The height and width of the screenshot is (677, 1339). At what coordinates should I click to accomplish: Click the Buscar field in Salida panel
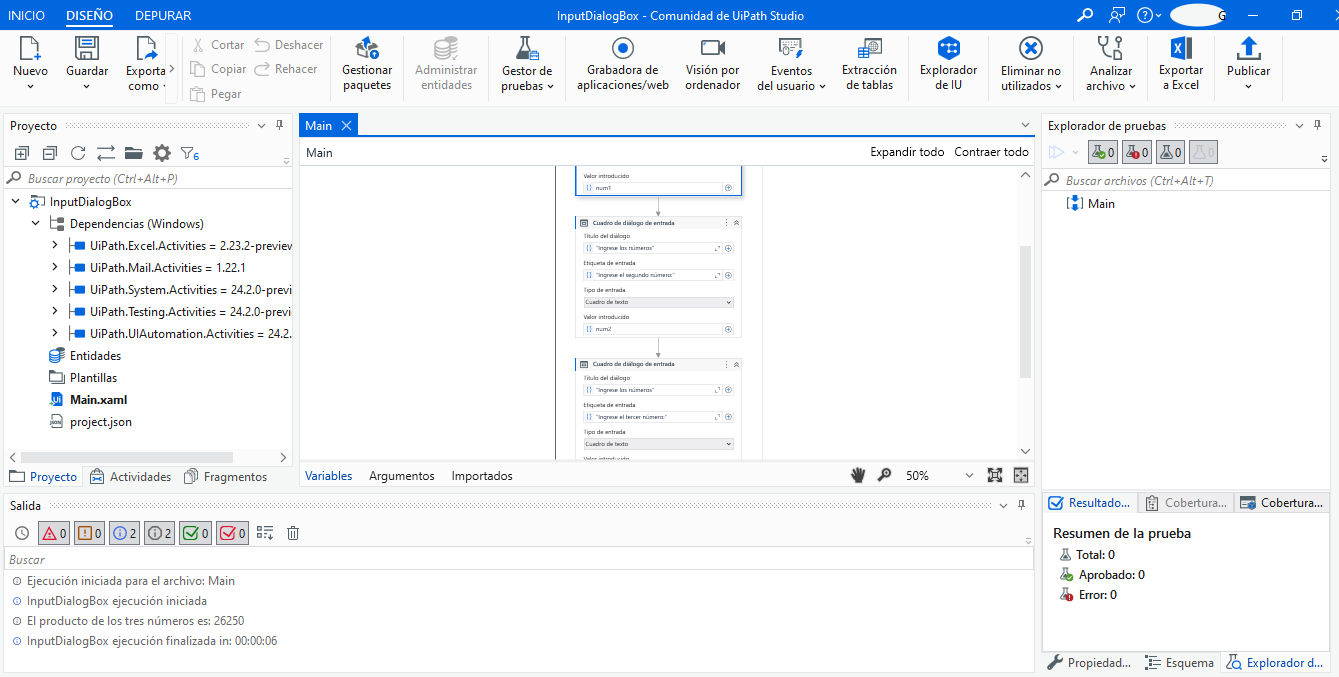point(519,560)
